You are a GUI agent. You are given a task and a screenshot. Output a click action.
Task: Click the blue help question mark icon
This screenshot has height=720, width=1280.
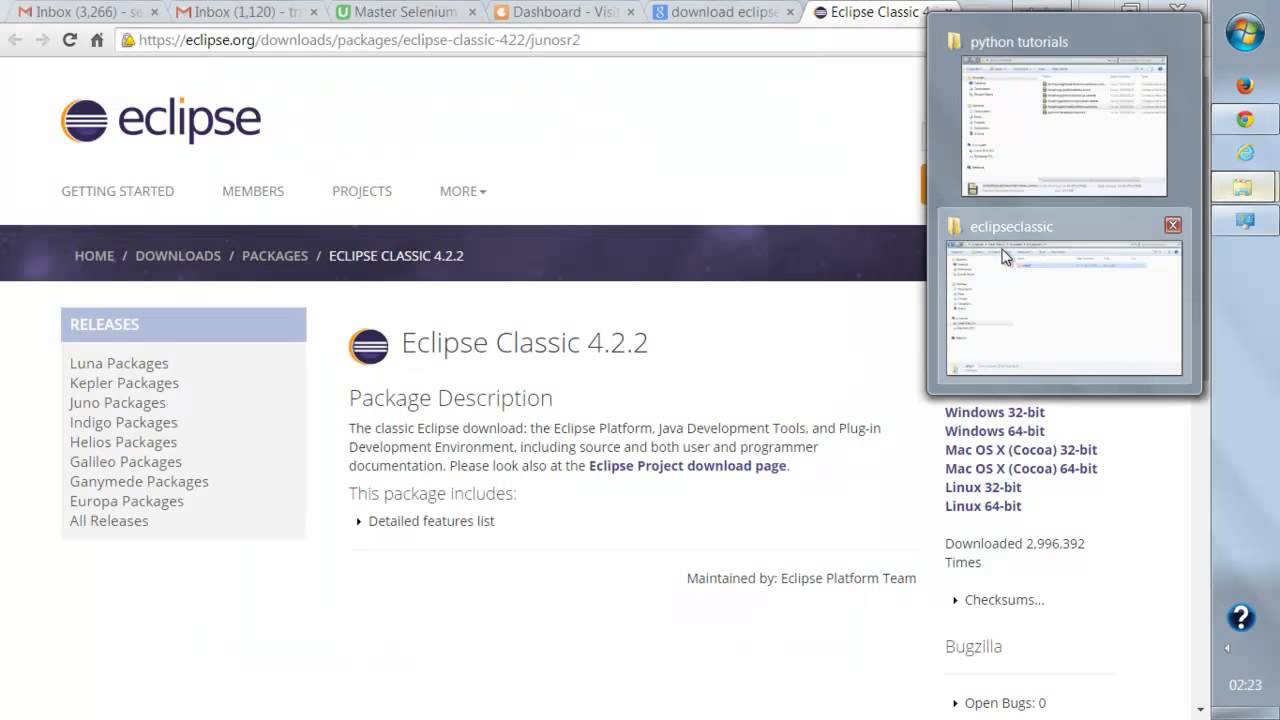[1241, 617]
